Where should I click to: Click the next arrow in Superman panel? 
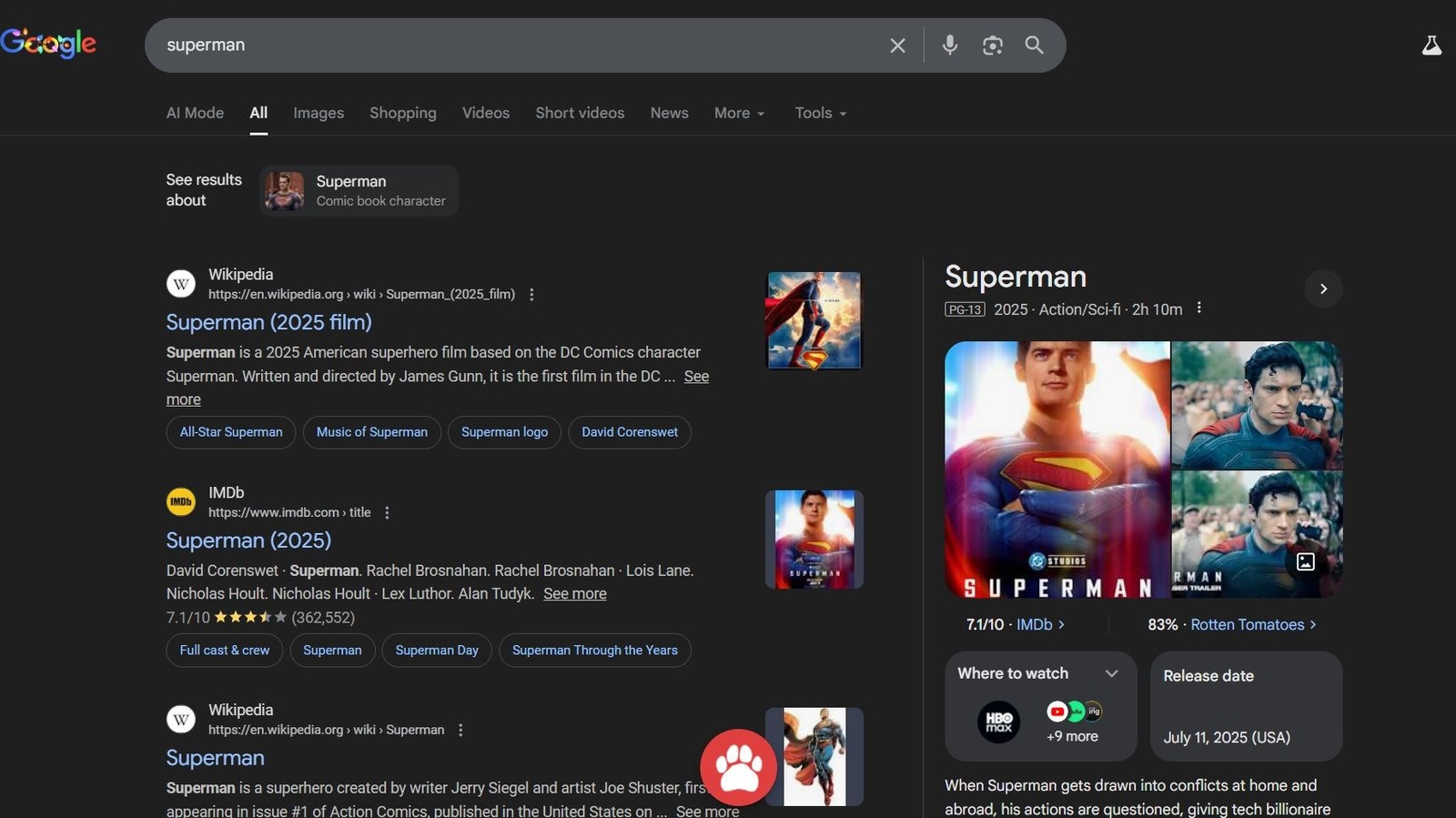coord(1323,288)
